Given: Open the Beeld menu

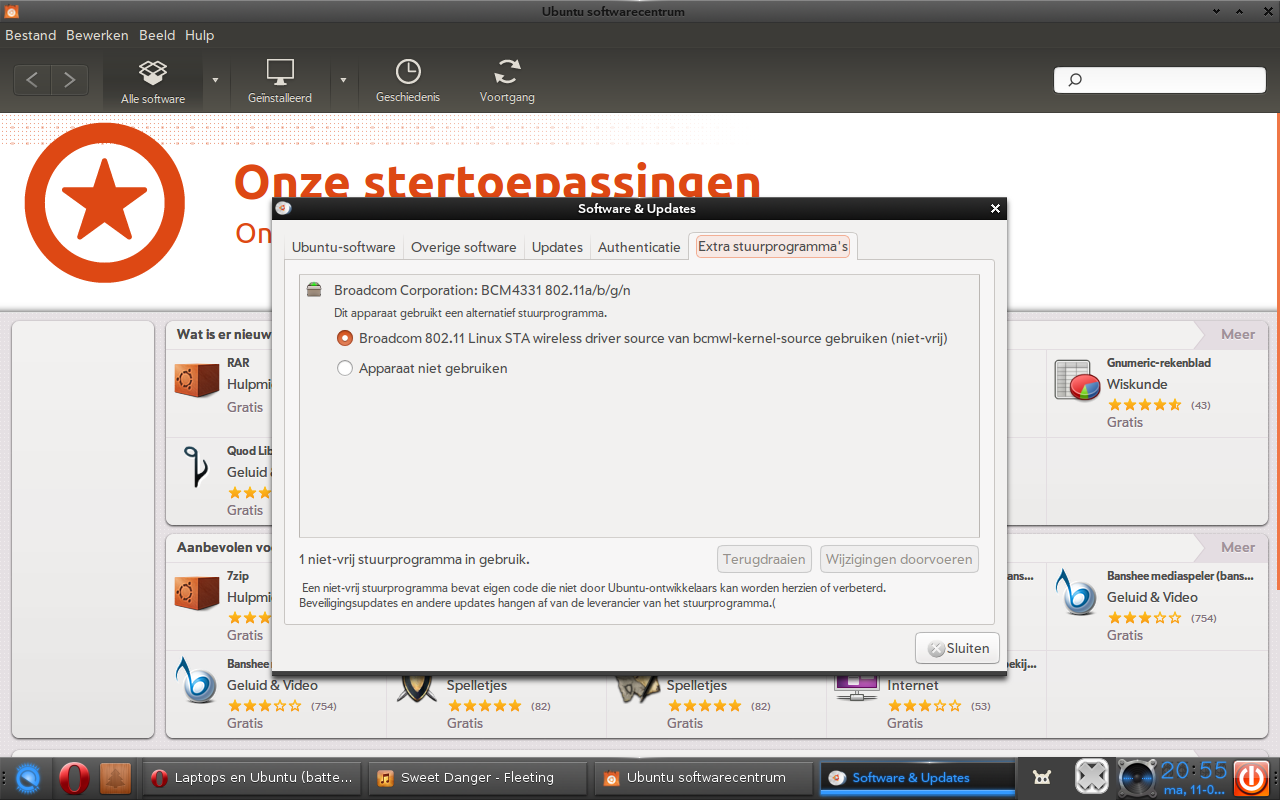Looking at the screenshot, I should (157, 35).
